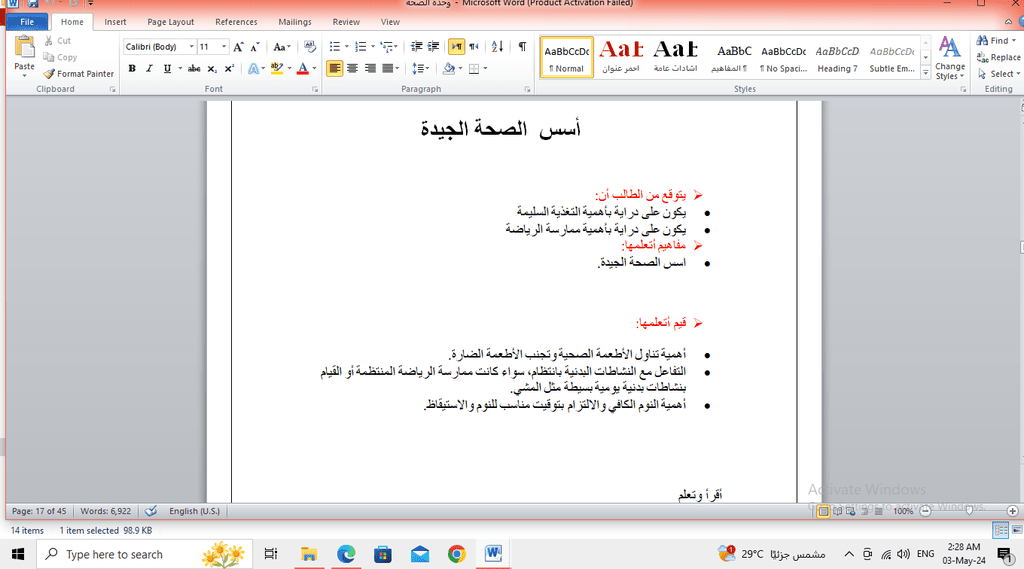
Task: Increase paragraph indent
Action: [x=433, y=47]
